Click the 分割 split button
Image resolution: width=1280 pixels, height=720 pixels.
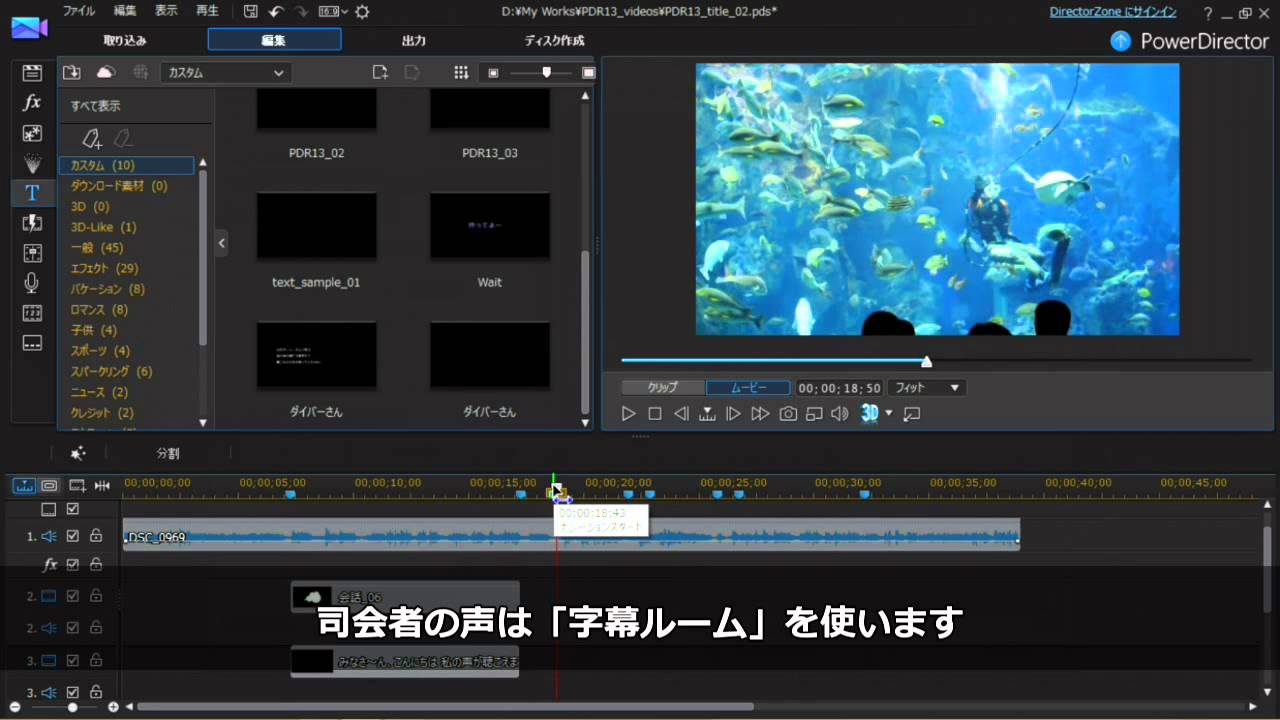coord(168,453)
